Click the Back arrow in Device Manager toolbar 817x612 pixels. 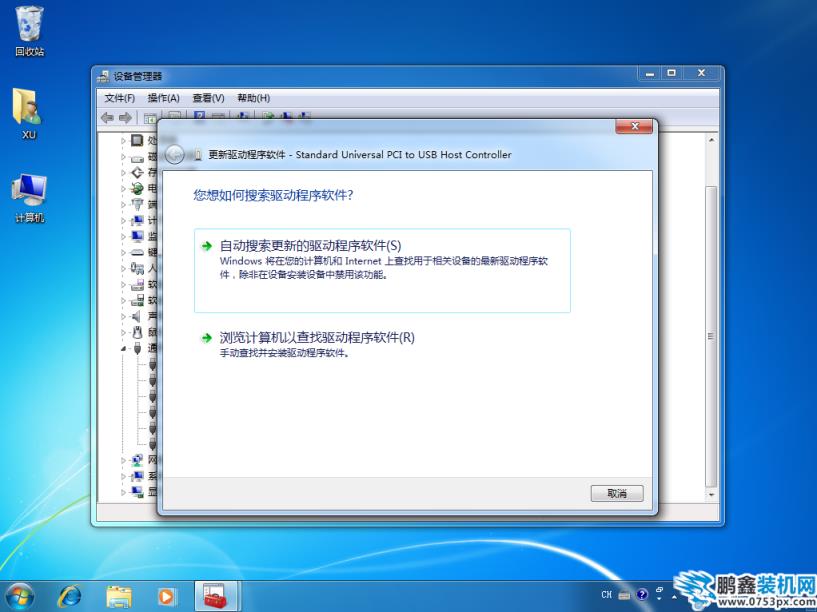[x=107, y=118]
